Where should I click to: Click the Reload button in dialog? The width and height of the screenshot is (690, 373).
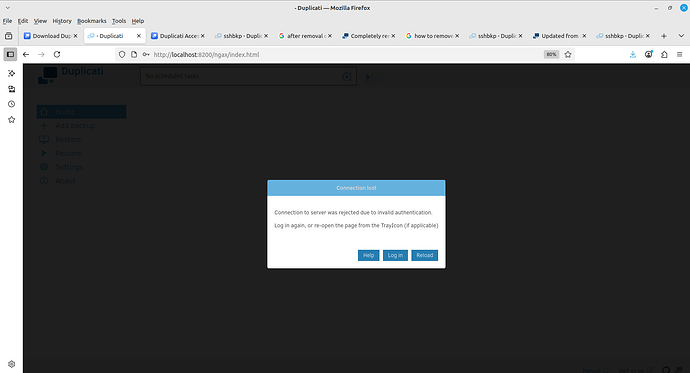[425, 256]
